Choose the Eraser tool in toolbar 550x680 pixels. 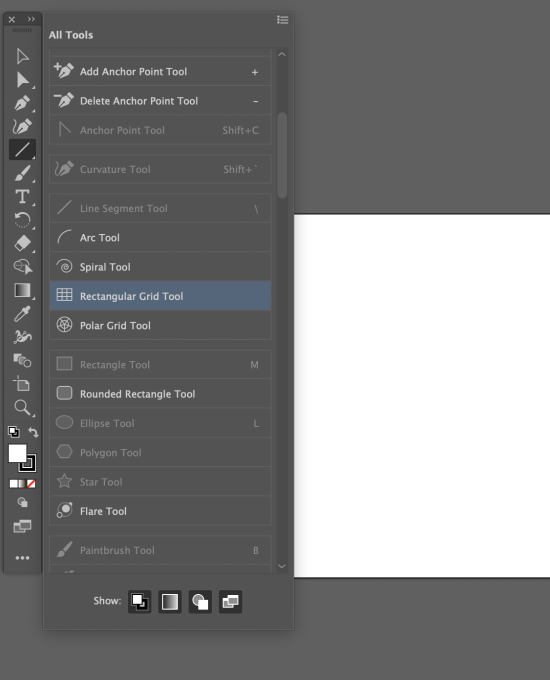click(22, 243)
